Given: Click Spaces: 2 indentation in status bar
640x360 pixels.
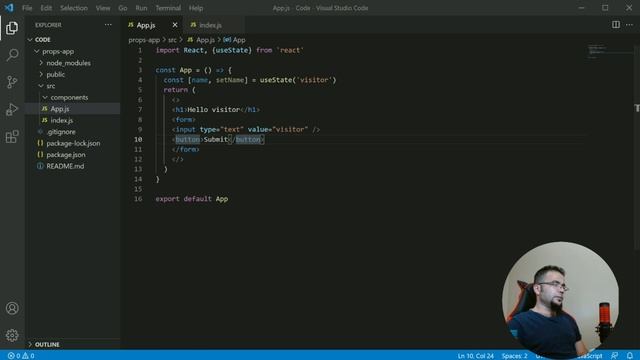Looking at the screenshot, I should 514,356.
